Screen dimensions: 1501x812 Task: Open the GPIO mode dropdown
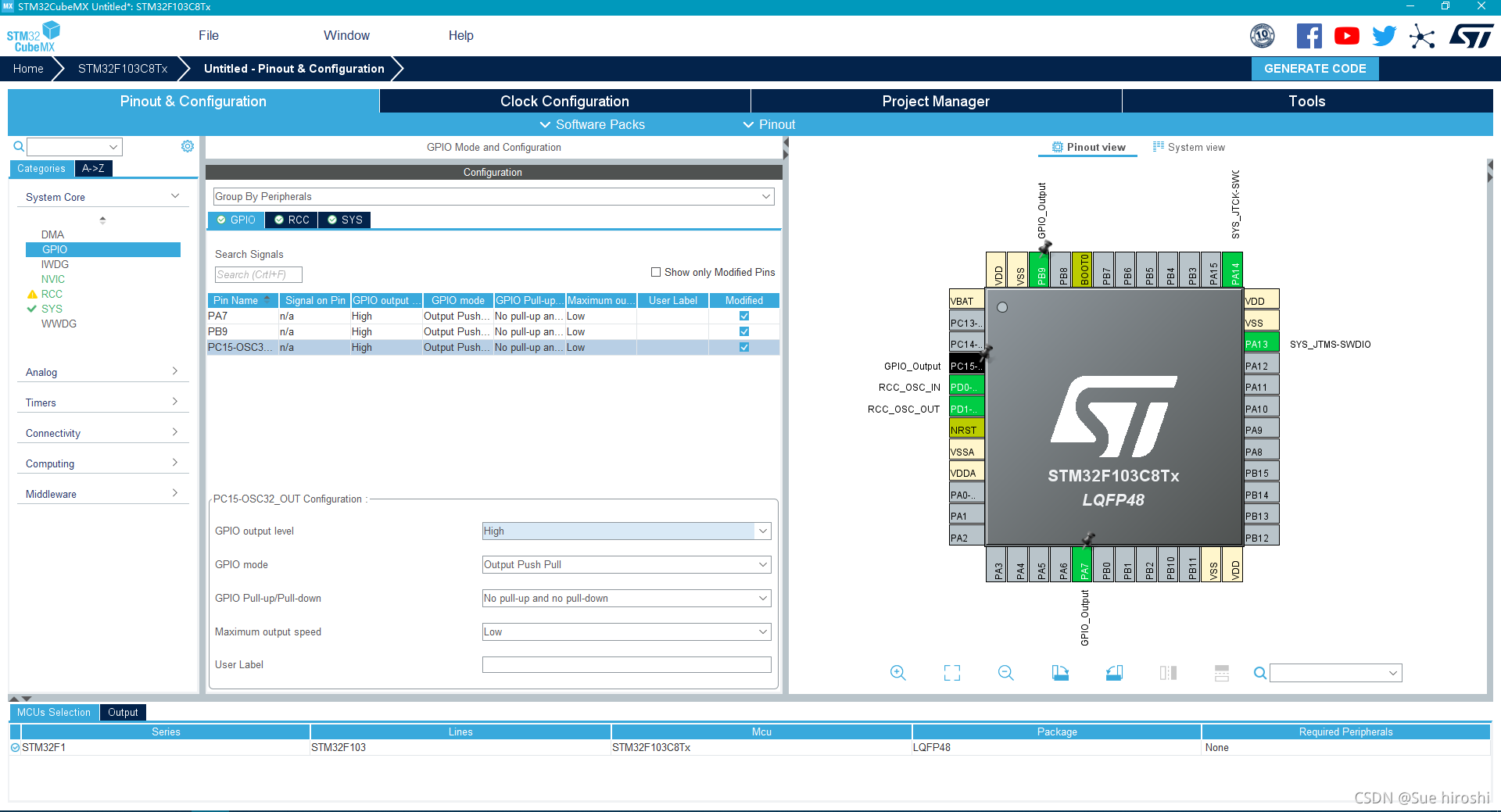pyautogui.click(x=627, y=564)
